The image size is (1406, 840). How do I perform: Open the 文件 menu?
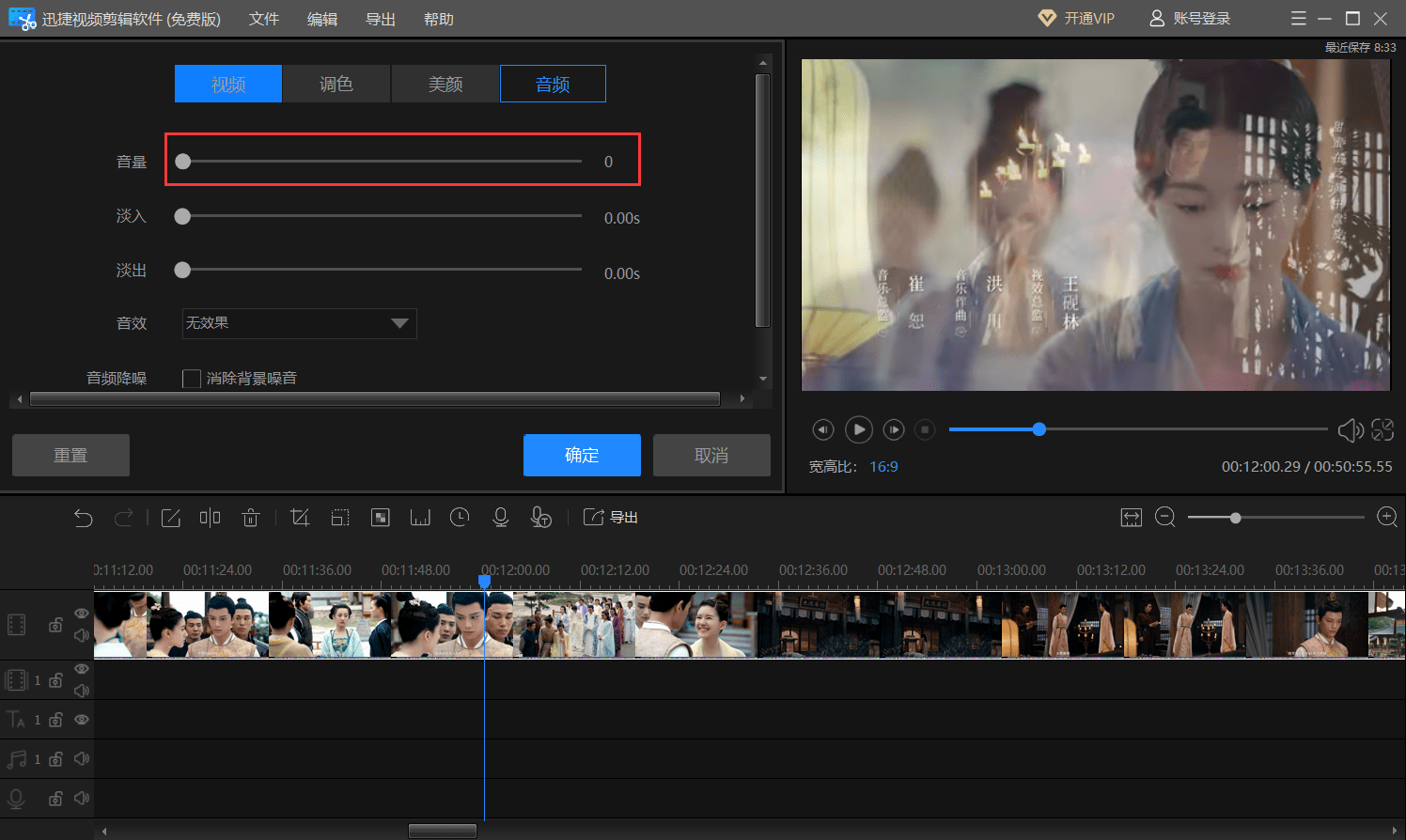264,19
